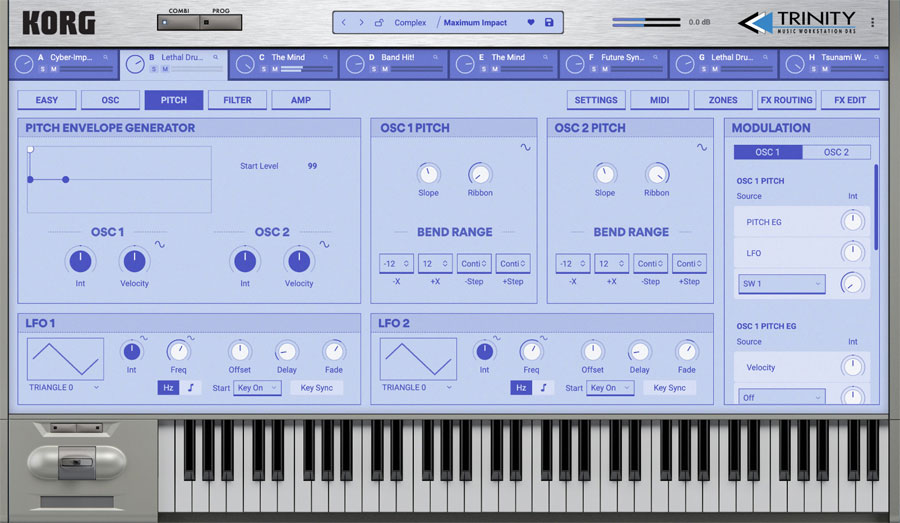Image resolution: width=900 pixels, height=523 pixels.
Task: Open OSC 1 bend +Step Conti selector
Action: (x=513, y=264)
